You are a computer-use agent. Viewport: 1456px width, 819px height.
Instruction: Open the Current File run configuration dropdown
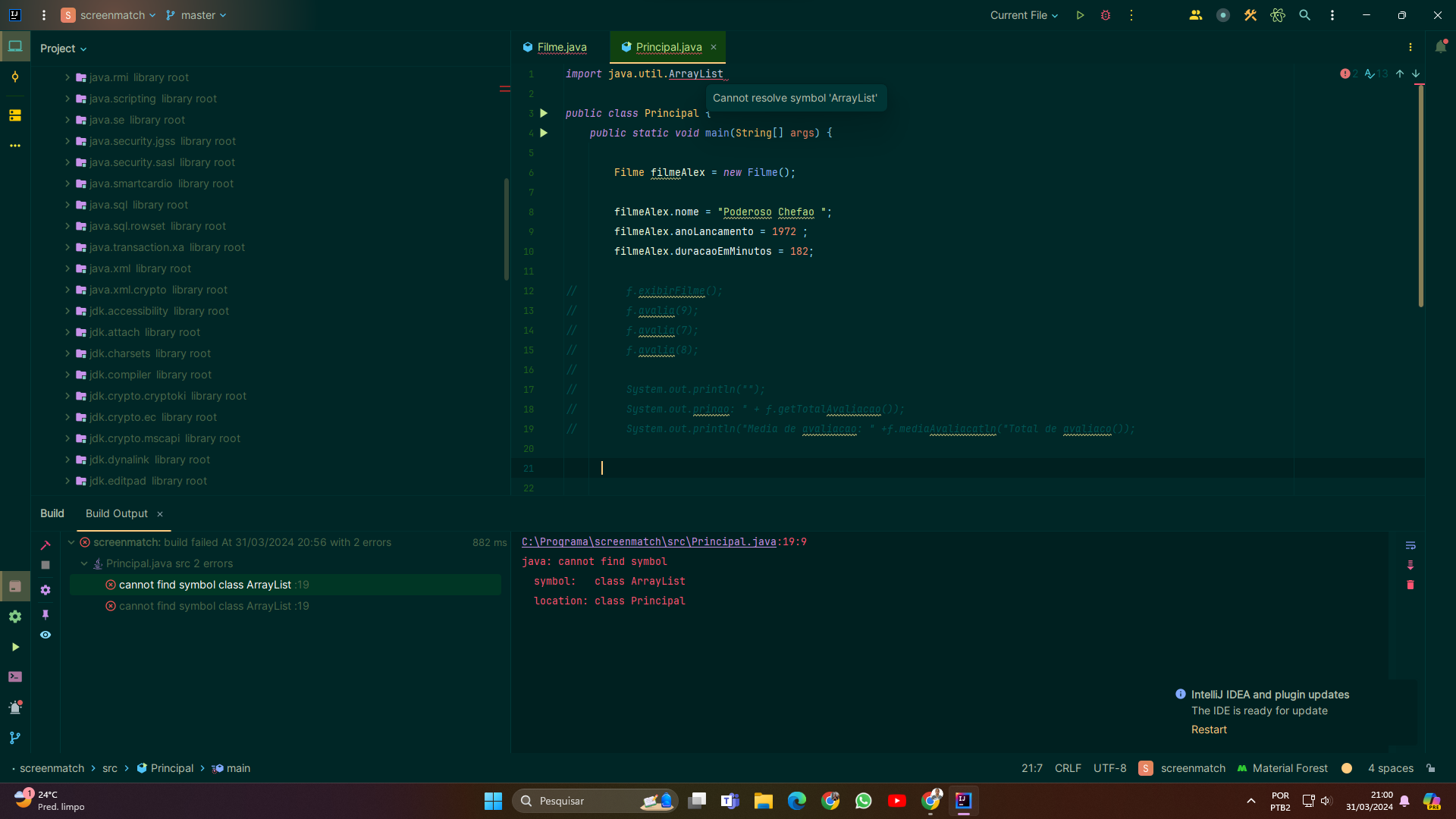[x=1024, y=15]
